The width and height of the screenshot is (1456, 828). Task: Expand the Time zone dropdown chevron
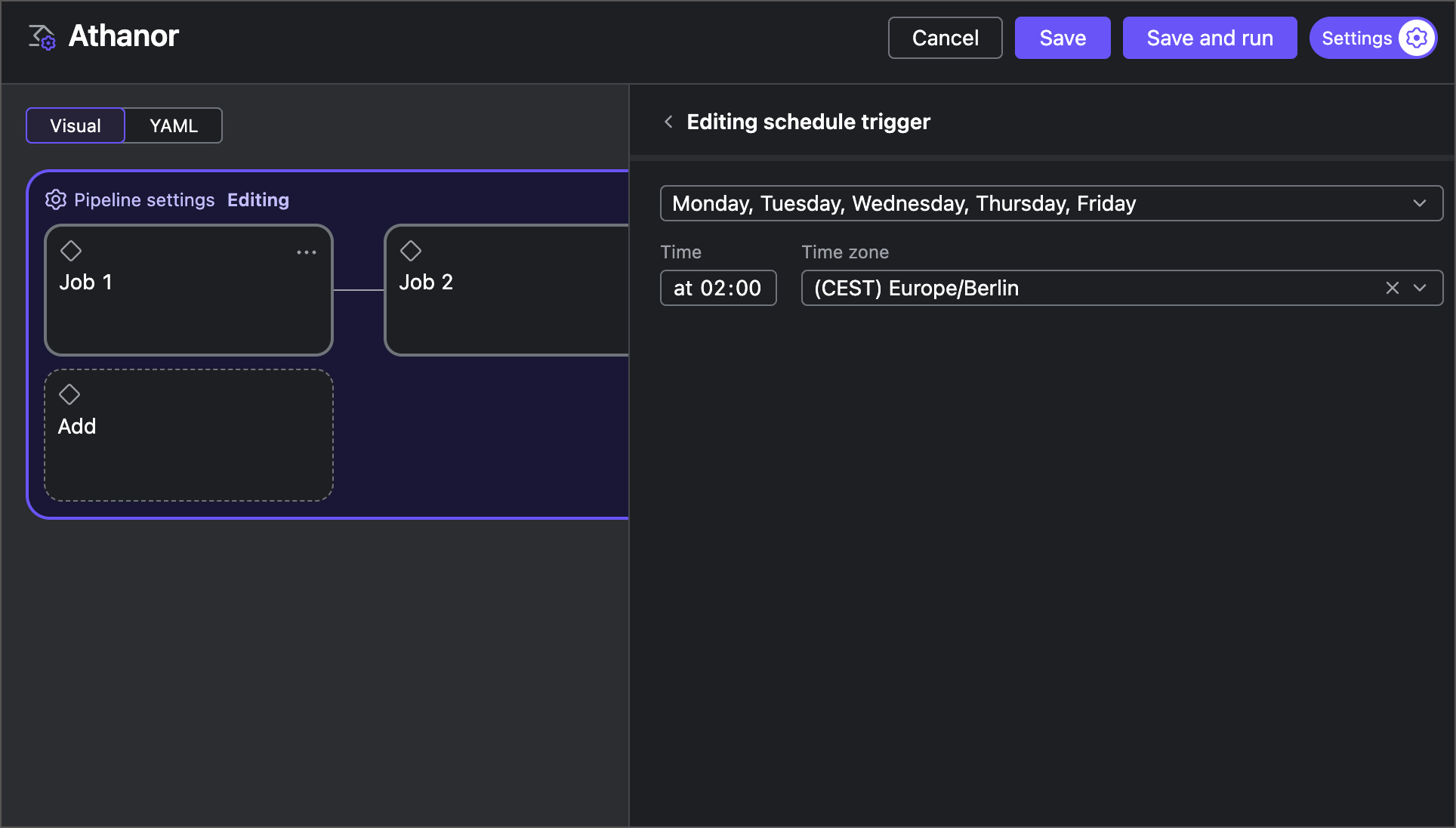[x=1421, y=288]
